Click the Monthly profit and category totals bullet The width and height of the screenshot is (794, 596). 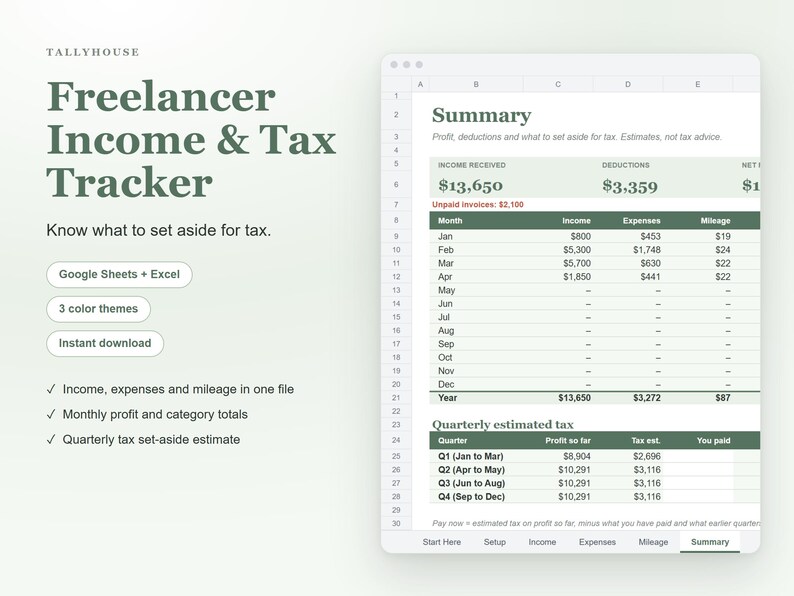[x=147, y=414]
